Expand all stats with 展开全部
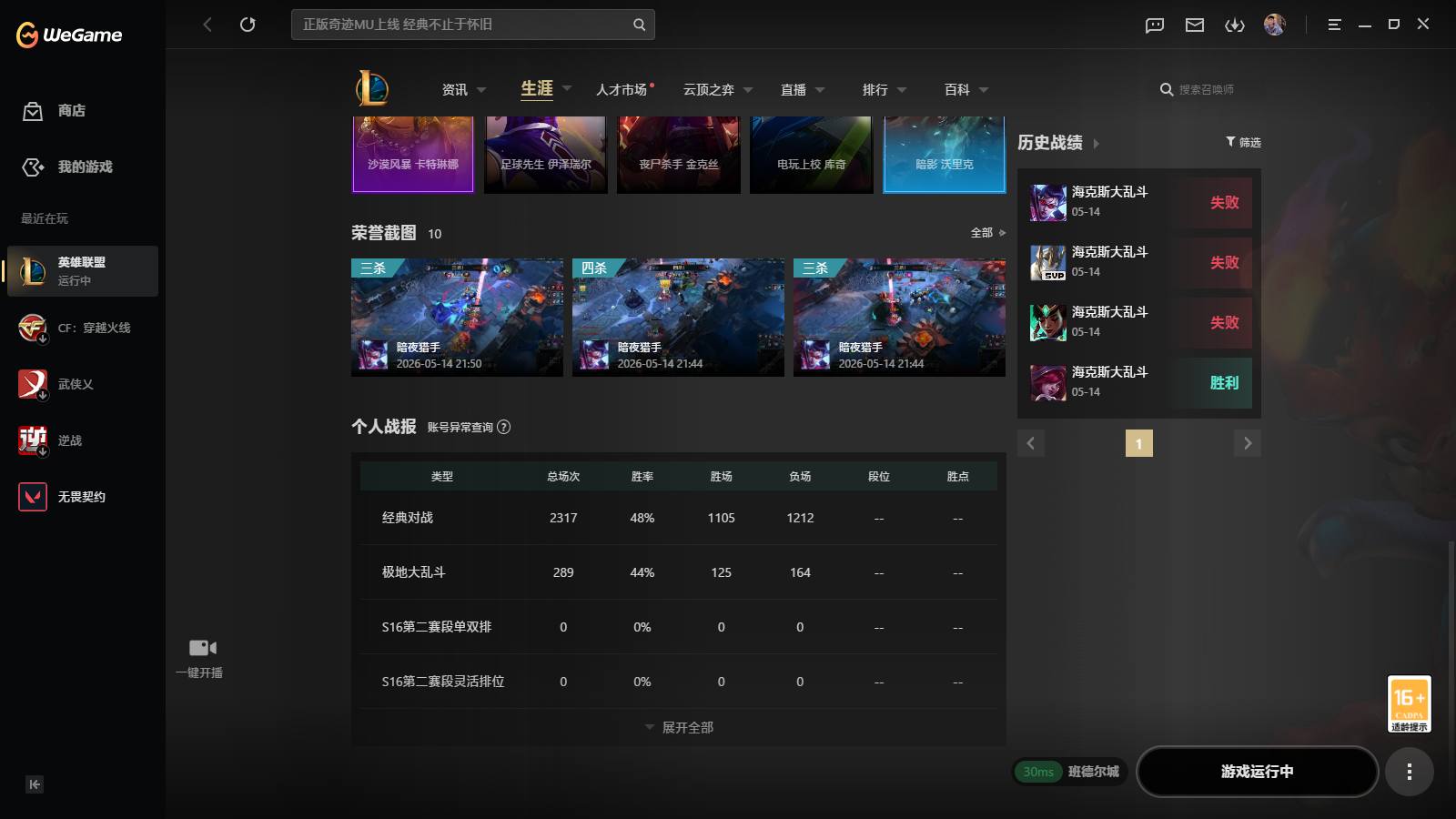This screenshot has height=819, width=1456. [679, 727]
